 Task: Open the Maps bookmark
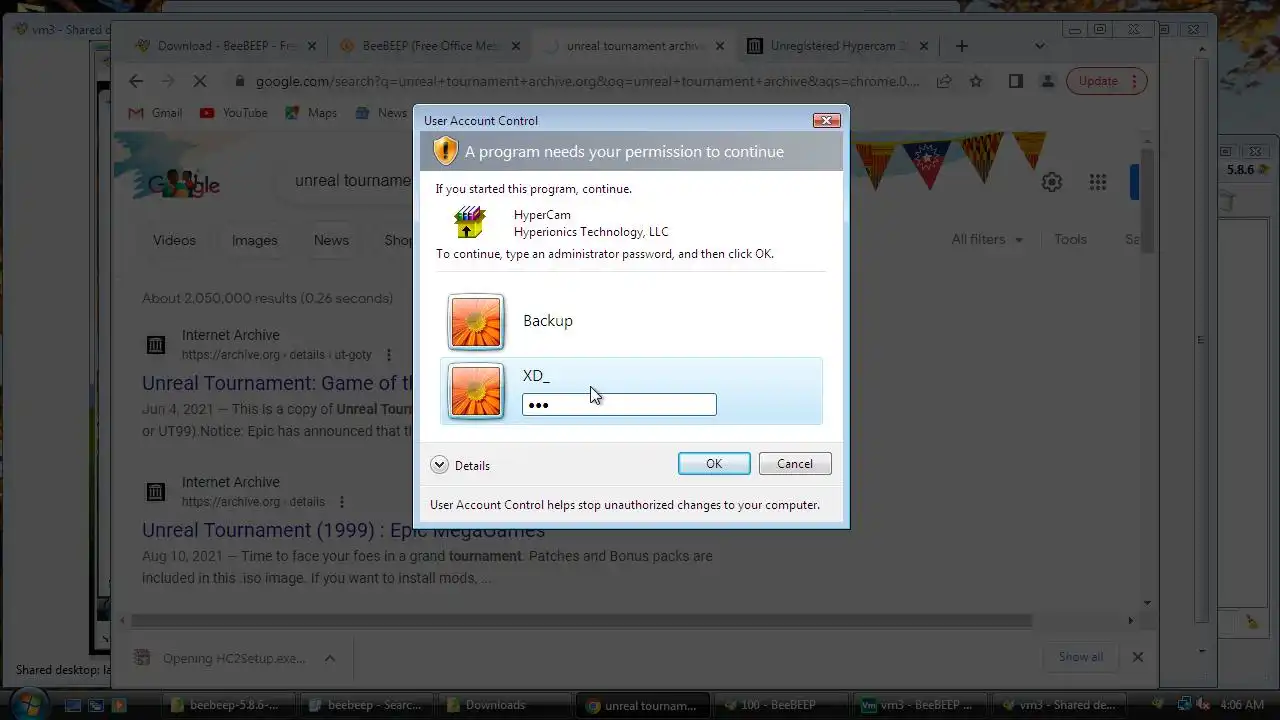pyautogui.click(x=311, y=113)
